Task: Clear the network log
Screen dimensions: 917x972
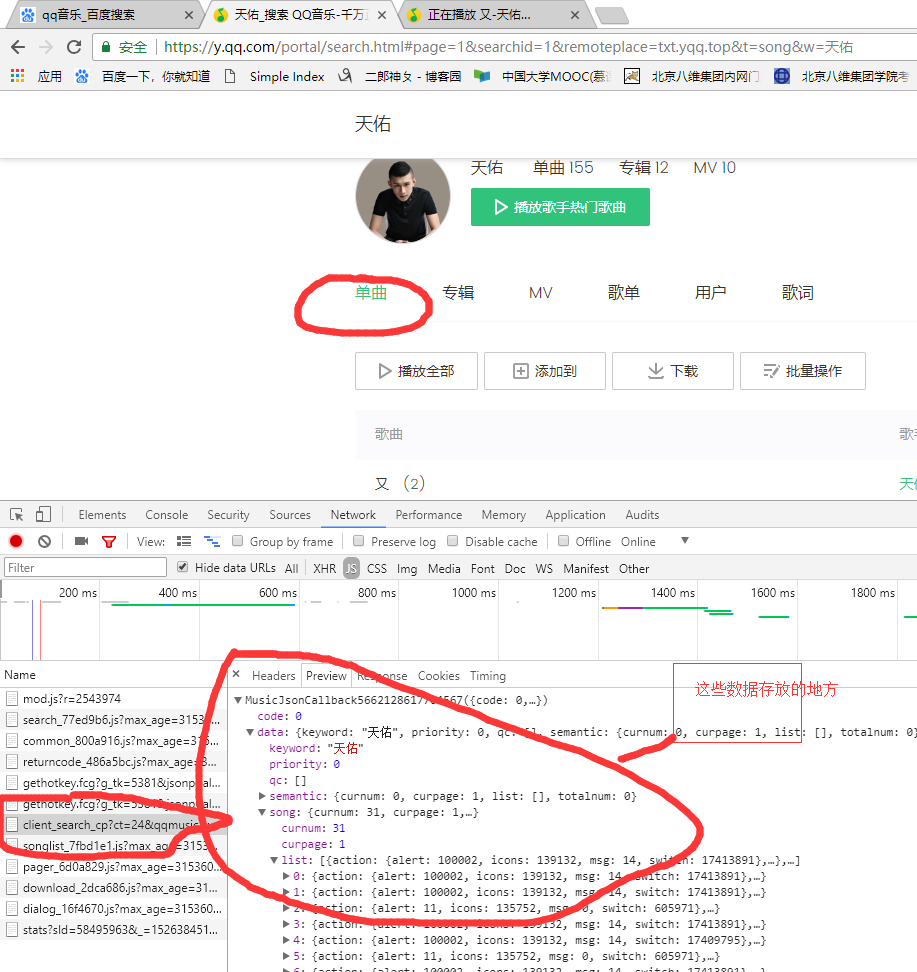Action: (x=44, y=541)
